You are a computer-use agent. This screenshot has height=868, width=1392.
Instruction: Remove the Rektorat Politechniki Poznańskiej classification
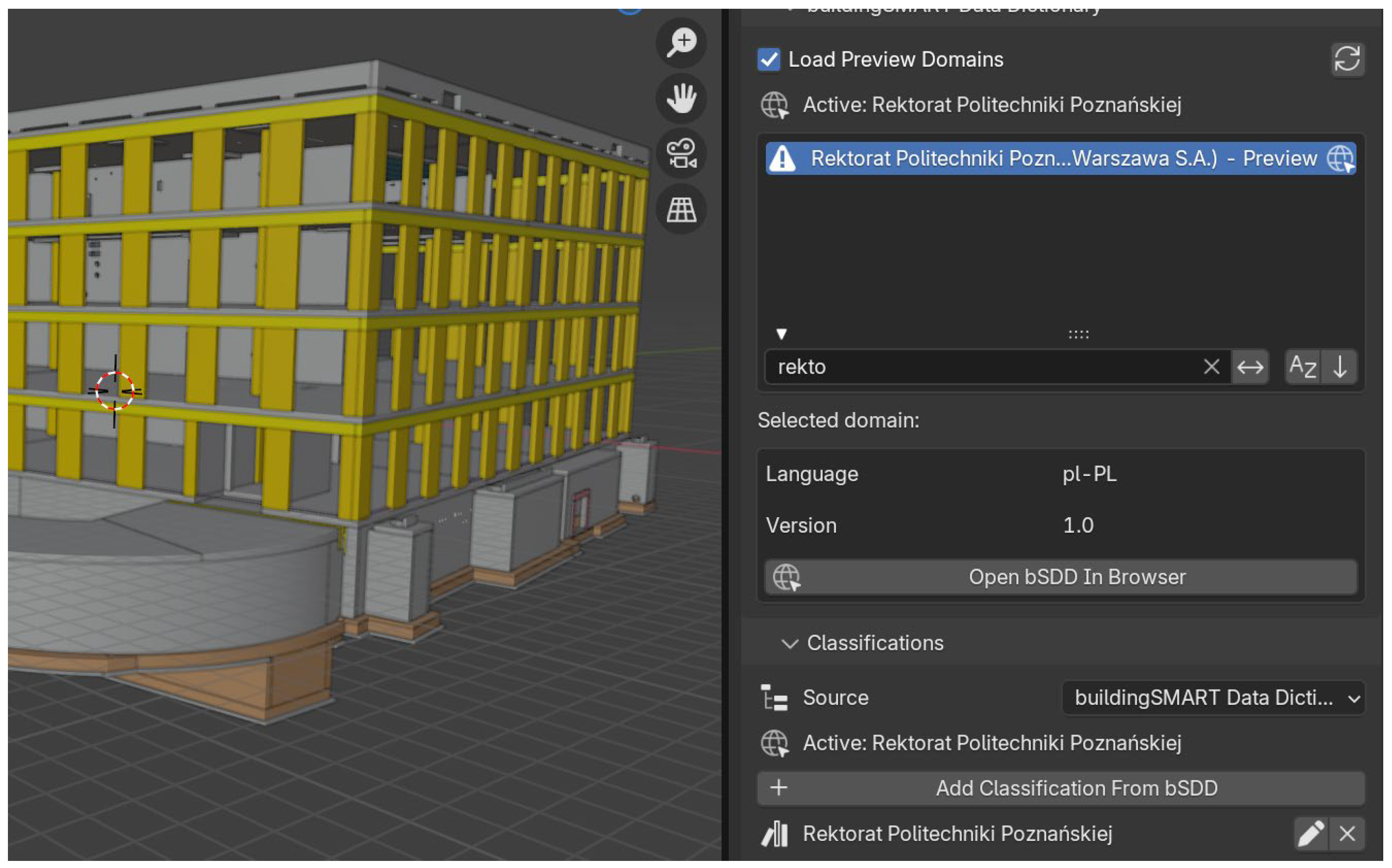1347,833
